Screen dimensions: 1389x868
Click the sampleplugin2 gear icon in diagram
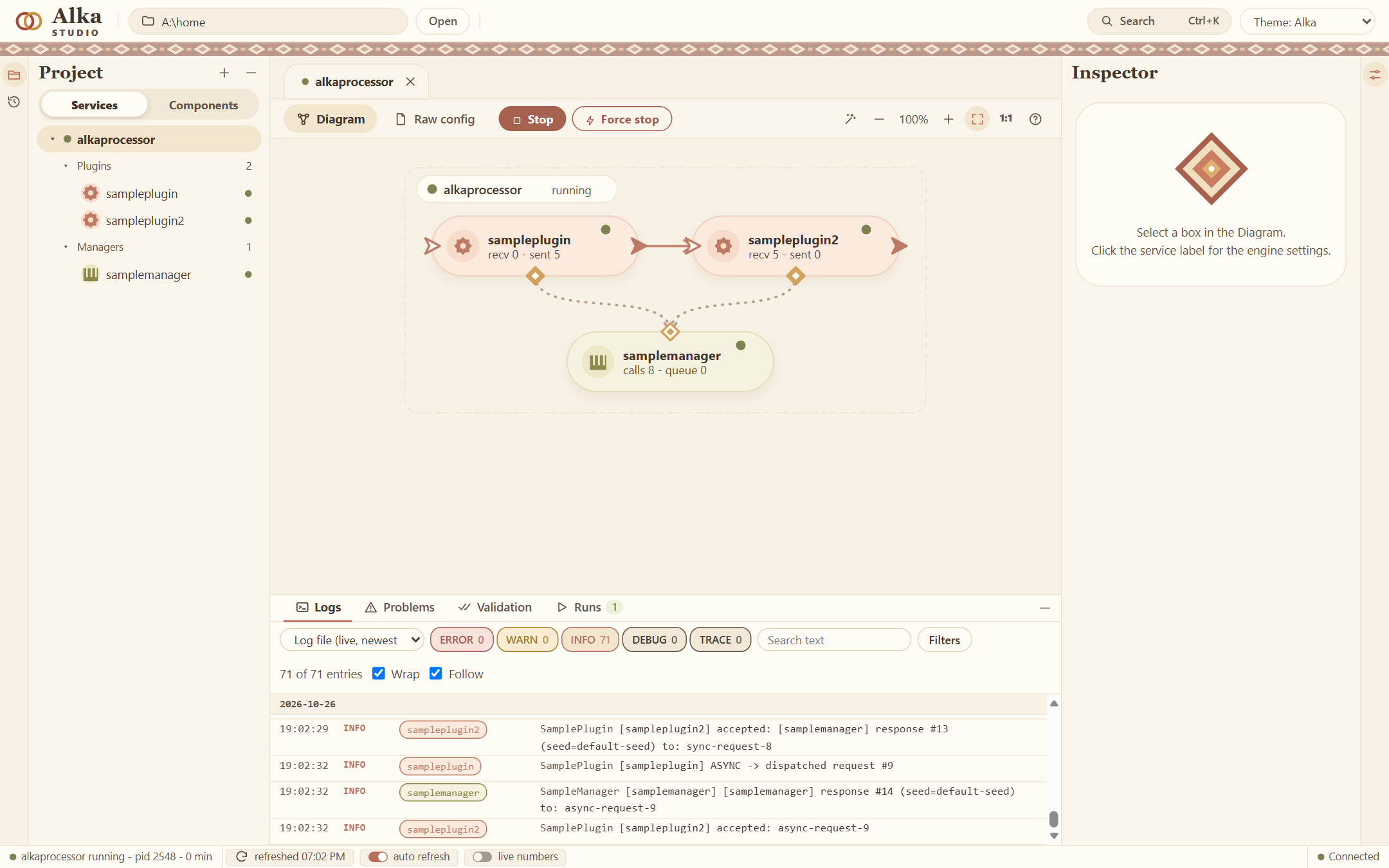point(723,246)
